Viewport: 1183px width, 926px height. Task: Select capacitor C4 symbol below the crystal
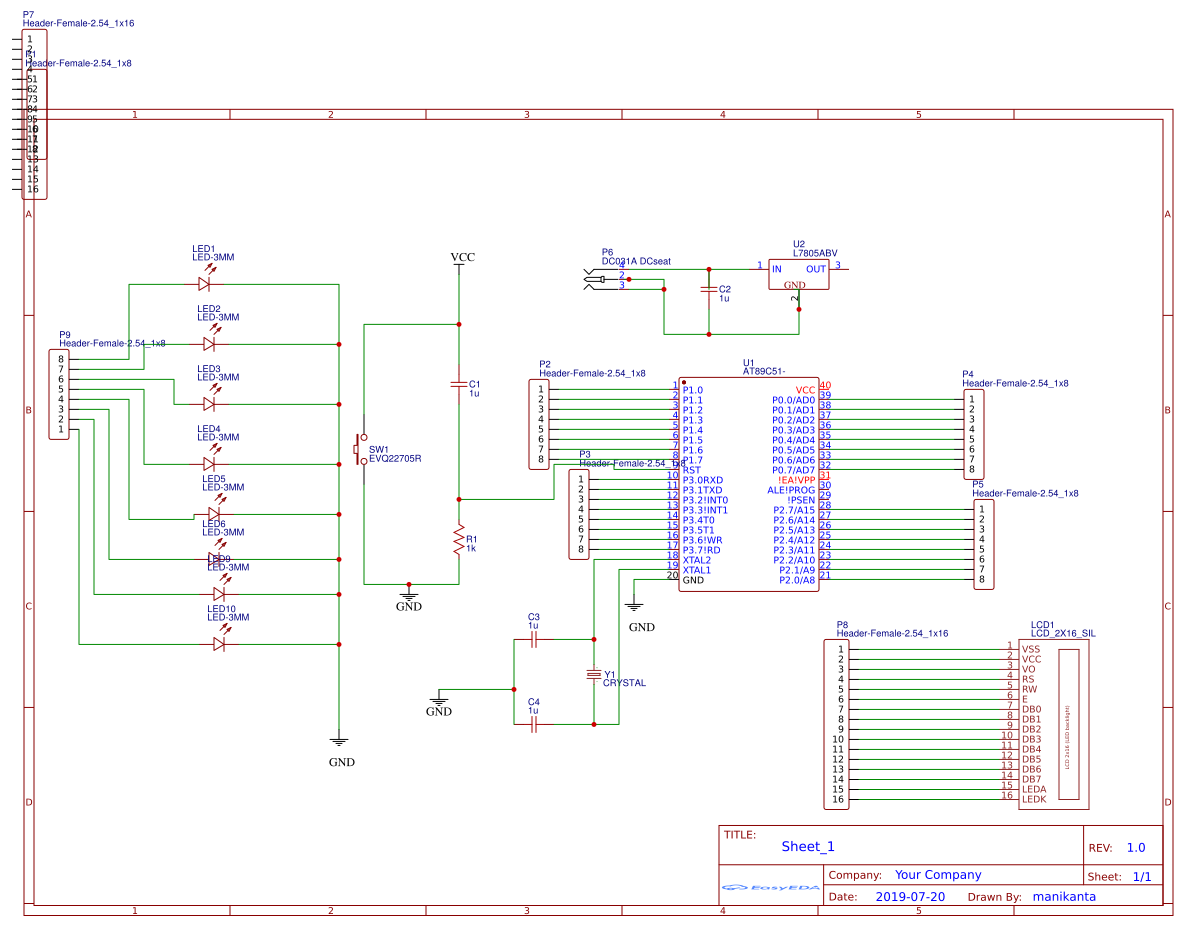point(534,723)
